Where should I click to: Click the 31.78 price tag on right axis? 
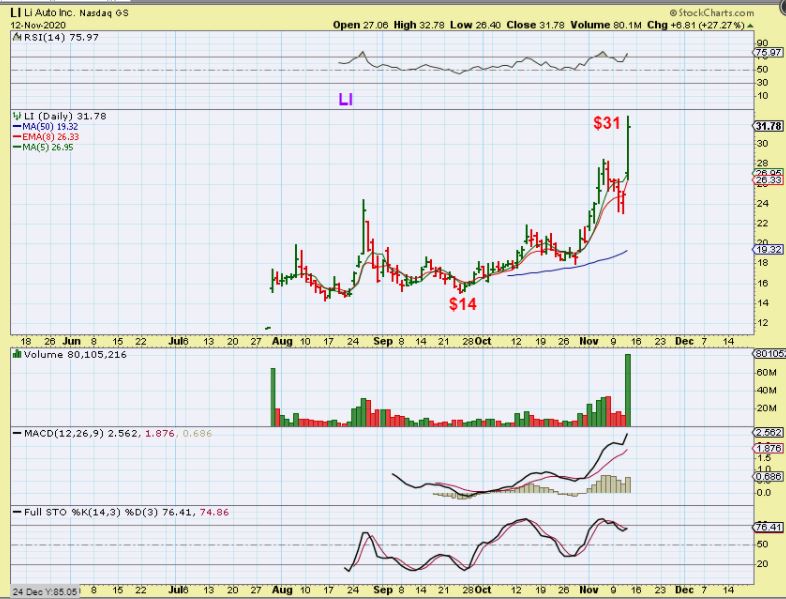coord(768,126)
